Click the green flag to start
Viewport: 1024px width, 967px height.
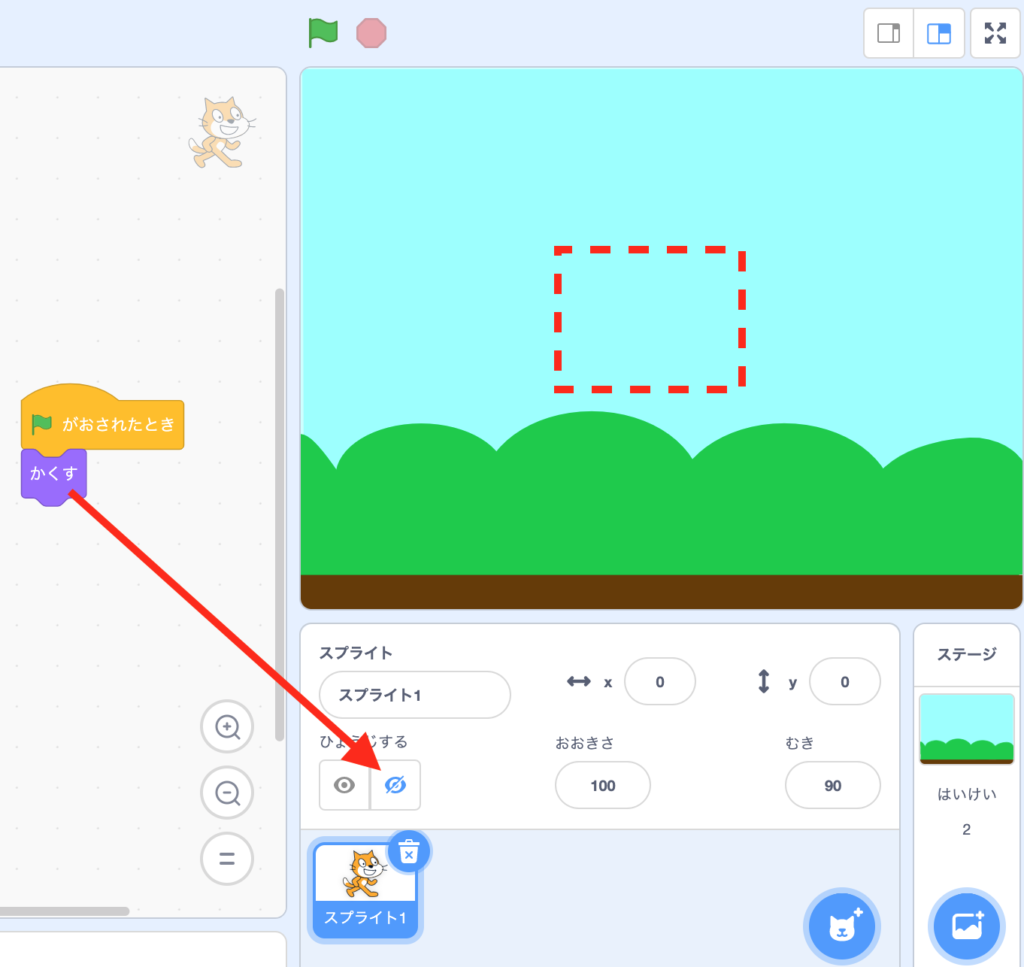[x=323, y=33]
